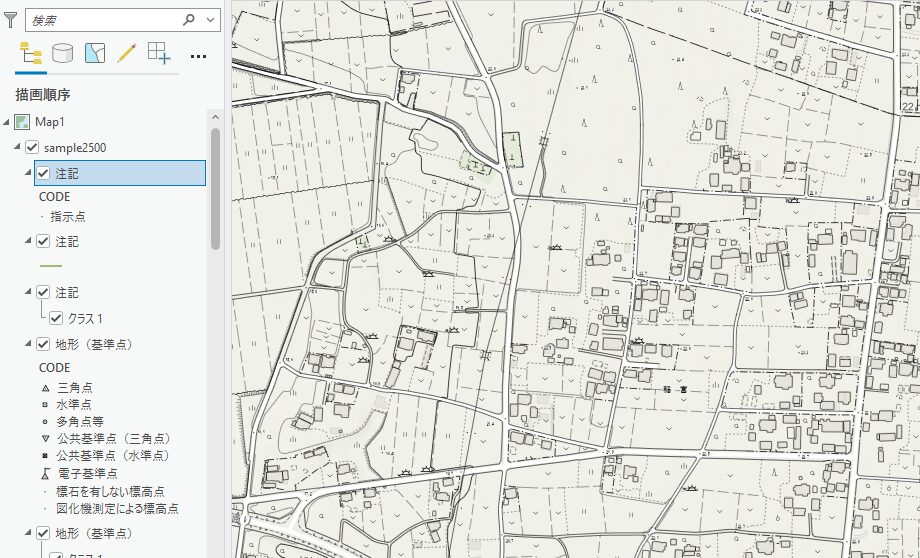
Task: Click the filter funnel icon
Action: [11, 19]
